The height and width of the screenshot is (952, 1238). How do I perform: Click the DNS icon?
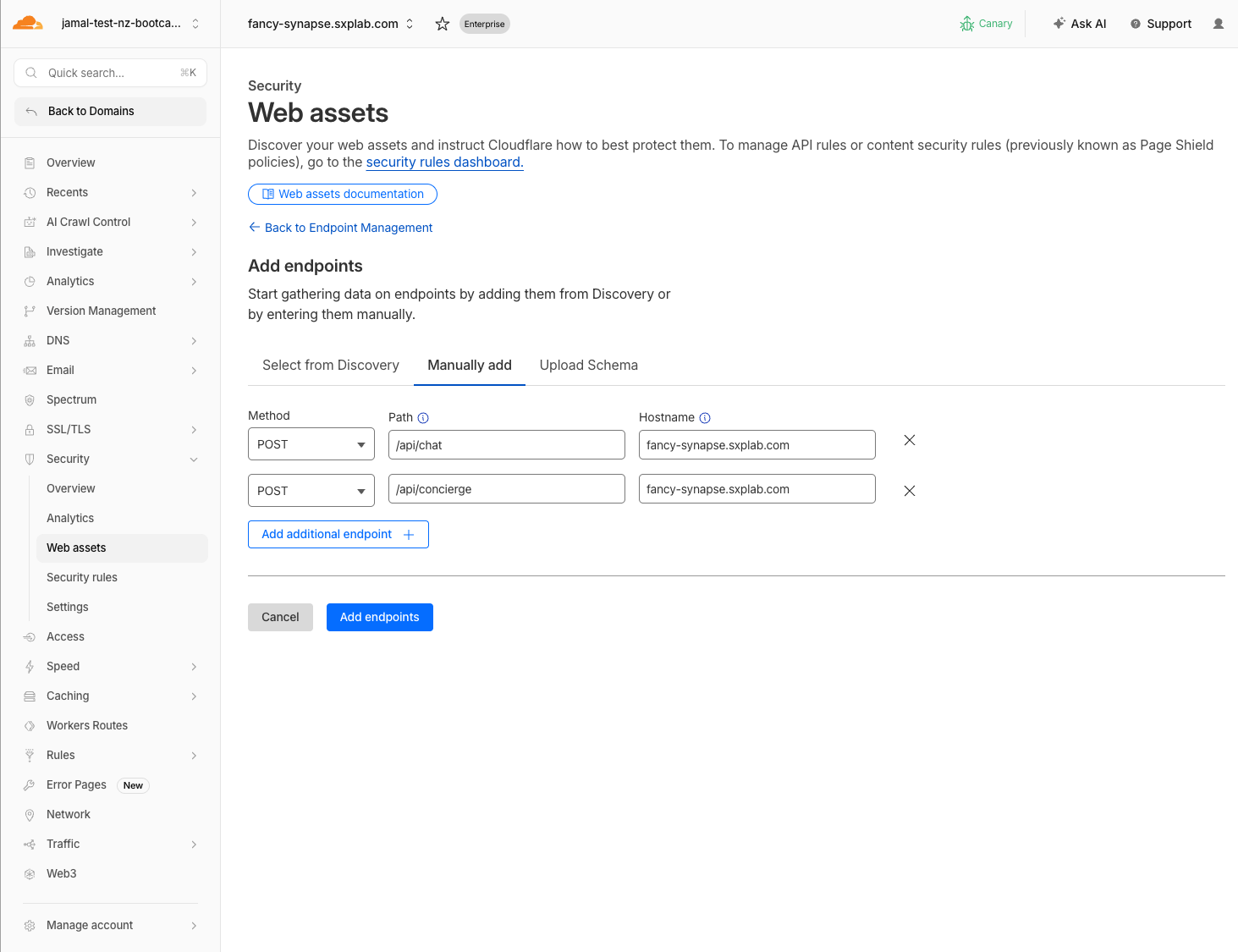[x=30, y=340]
